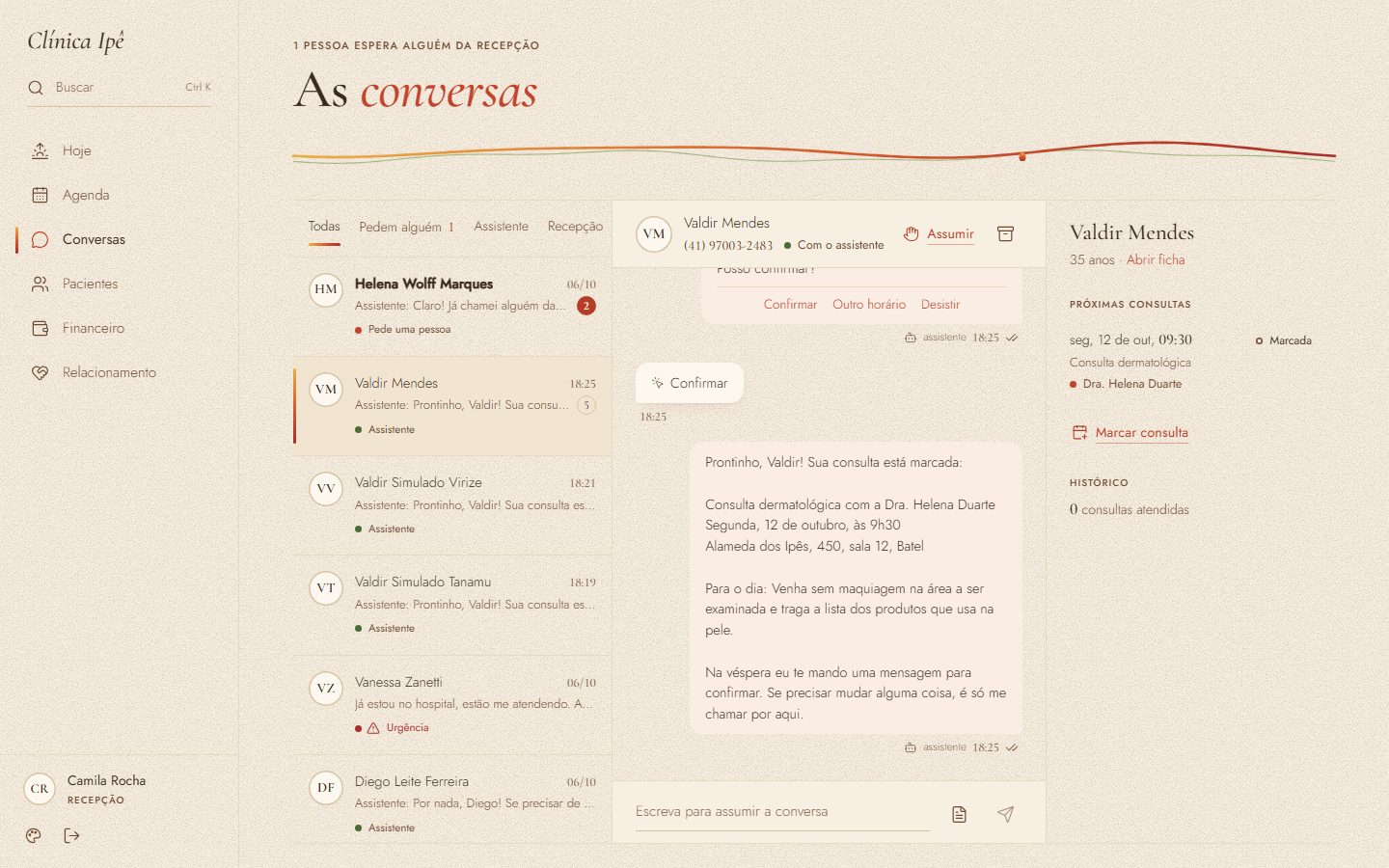Select the Valdir Mendes conversation row

point(452,406)
